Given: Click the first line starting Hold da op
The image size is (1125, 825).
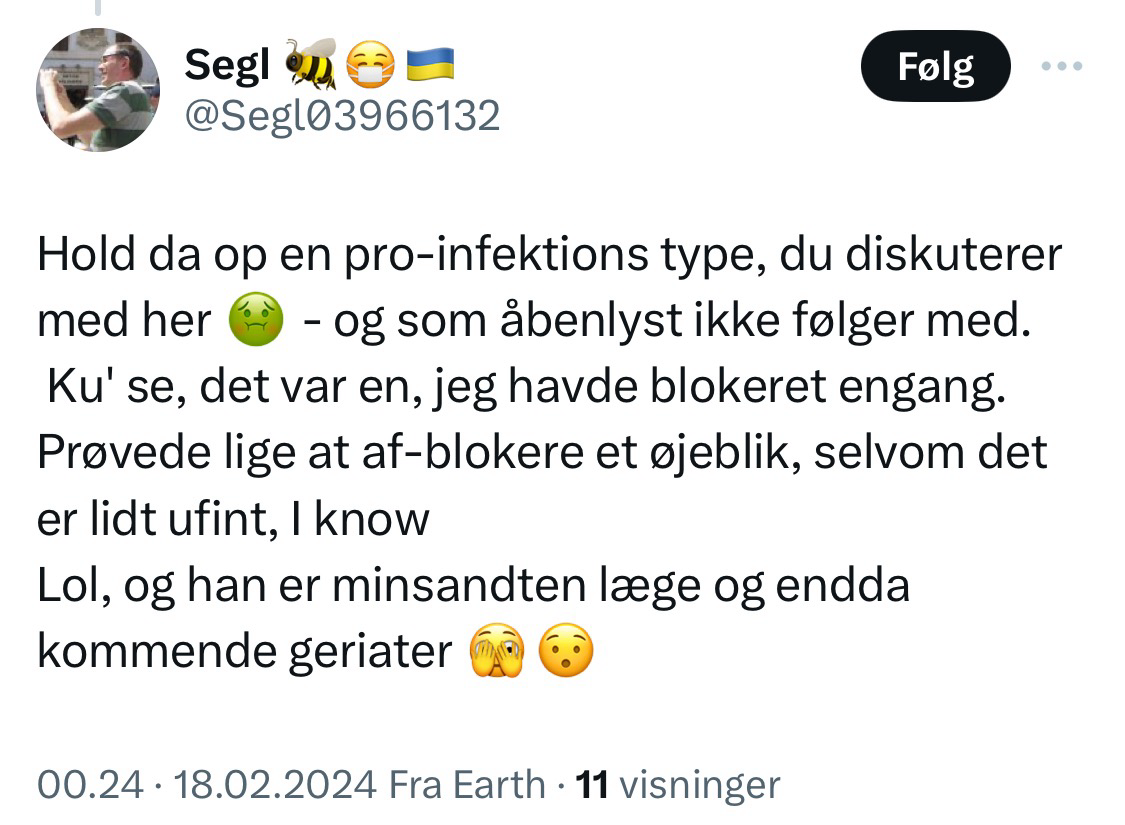Looking at the screenshot, I should tap(550, 254).
